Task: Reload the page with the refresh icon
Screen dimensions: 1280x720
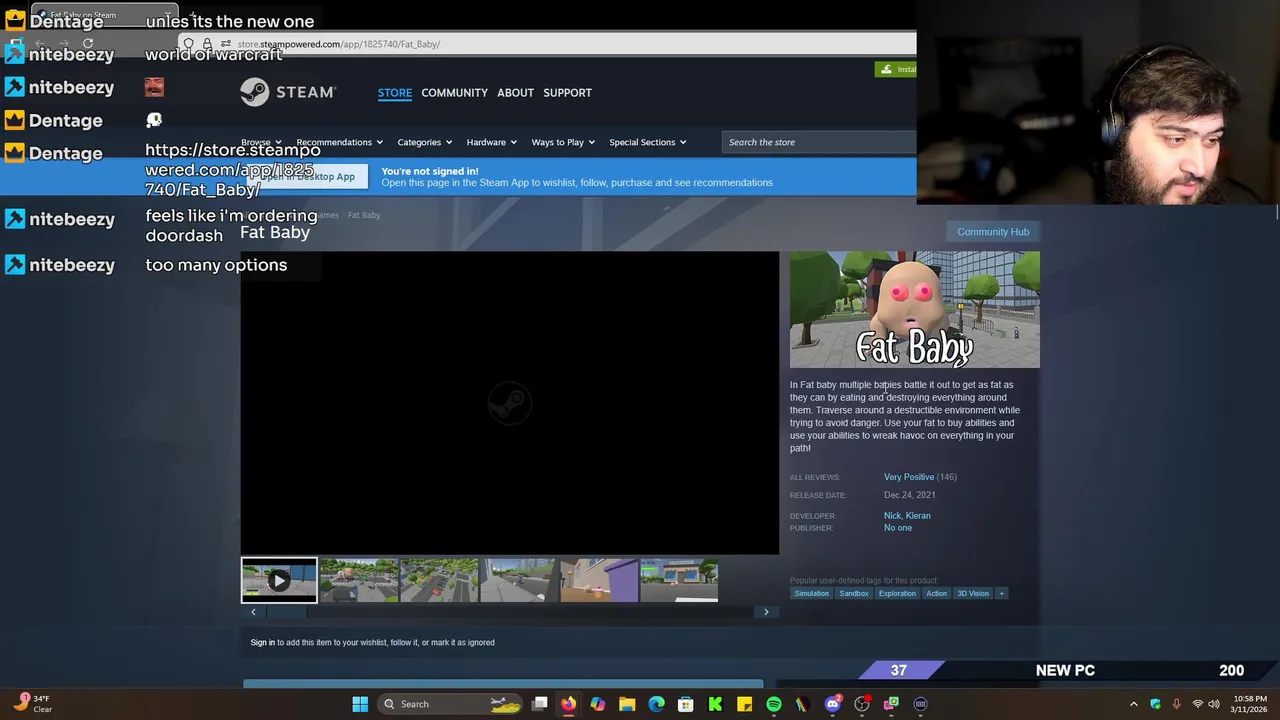Action: coord(88,44)
